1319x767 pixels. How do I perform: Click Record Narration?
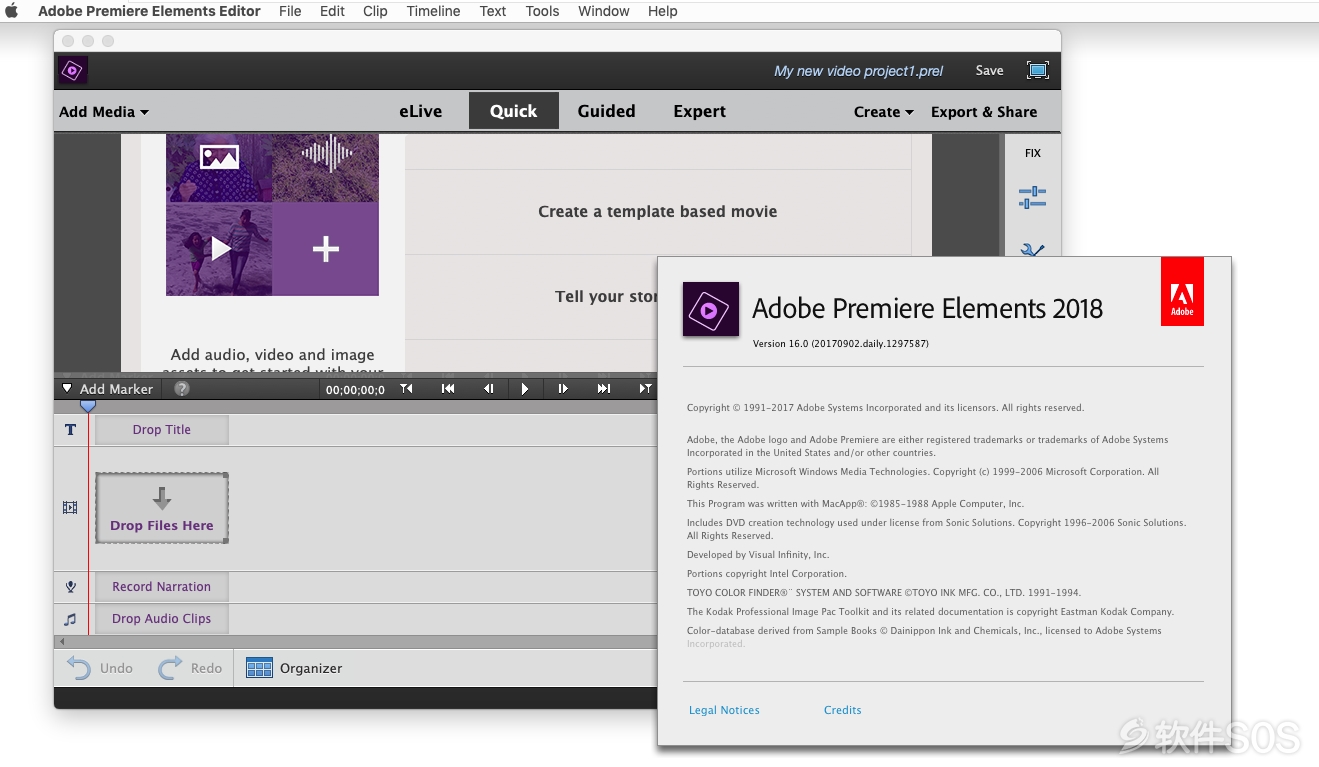(162, 587)
